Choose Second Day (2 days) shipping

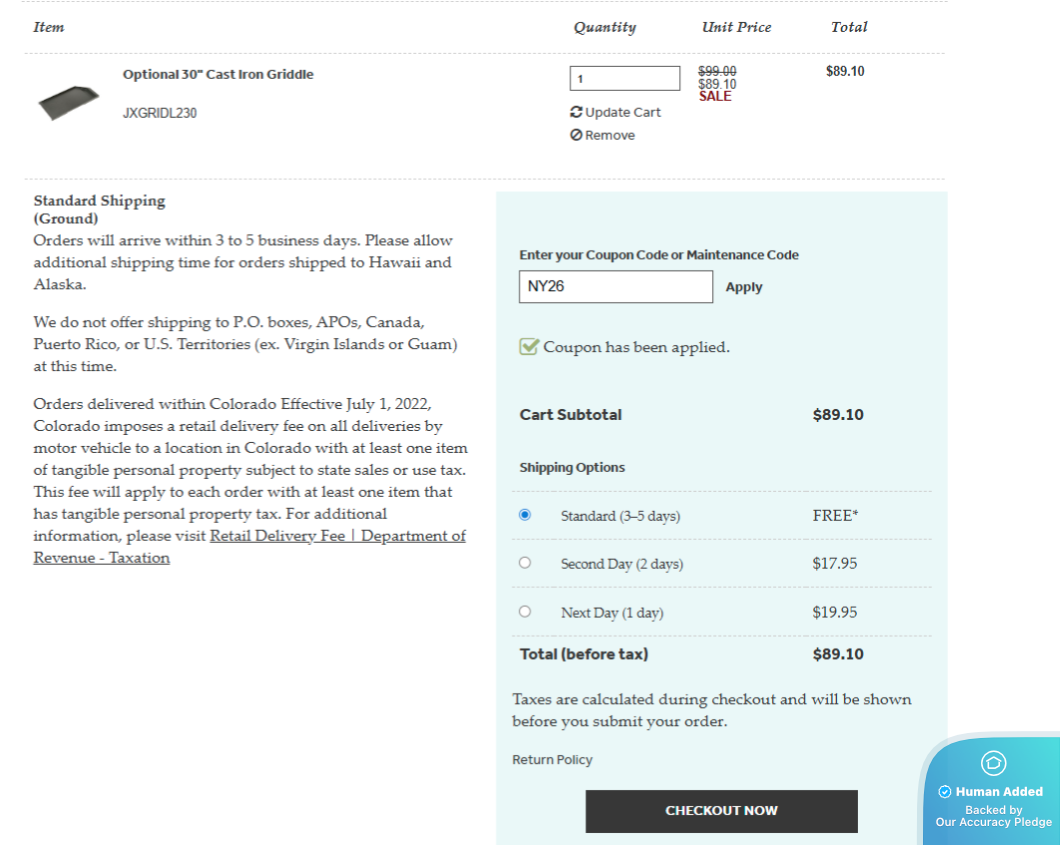point(525,563)
